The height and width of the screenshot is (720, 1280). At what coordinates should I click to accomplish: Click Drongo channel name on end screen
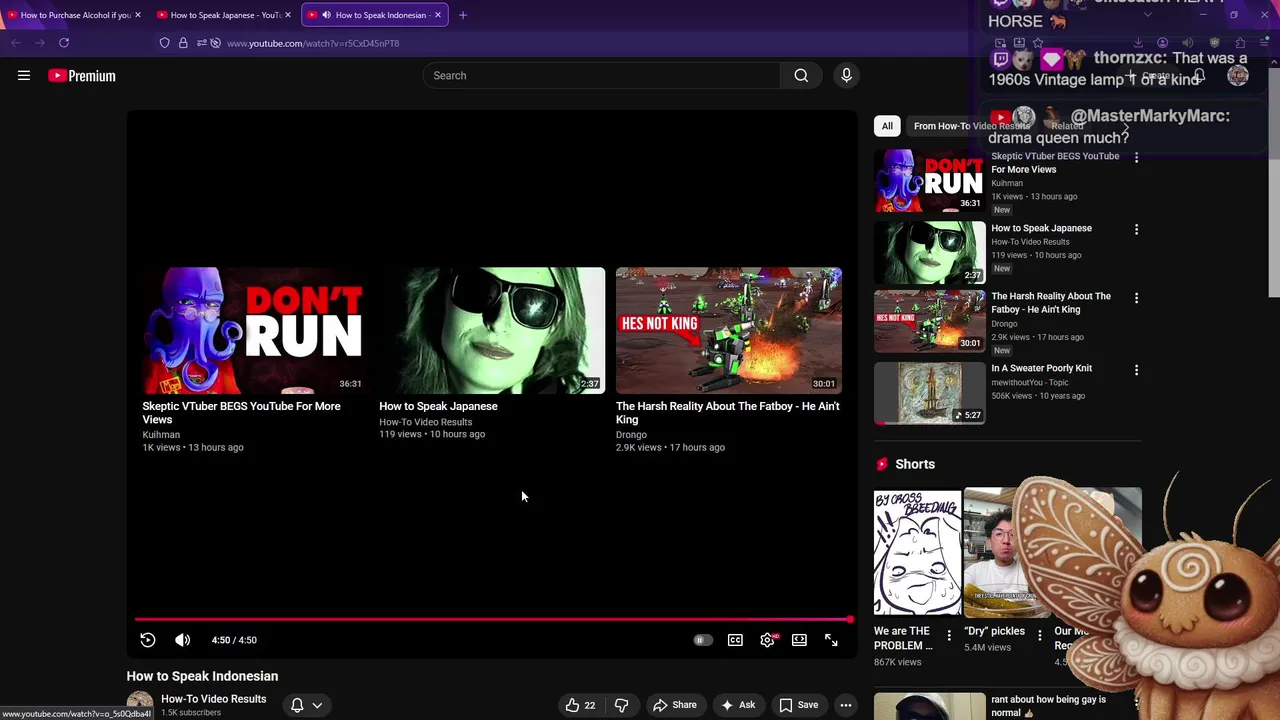(631, 435)
